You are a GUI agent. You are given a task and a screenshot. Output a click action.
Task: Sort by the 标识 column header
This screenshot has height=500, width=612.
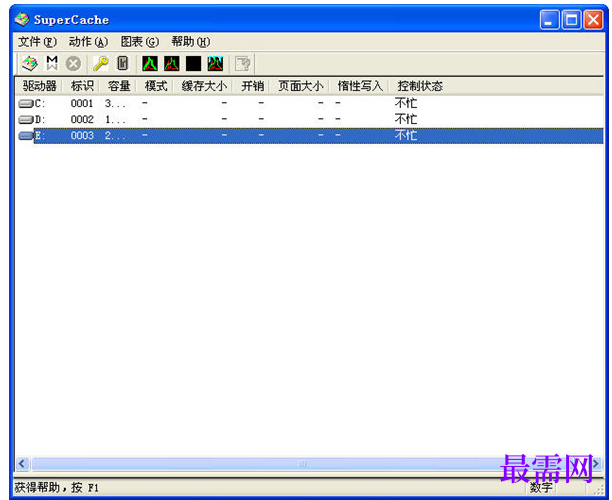pyautogui.click(x=82, y=86)
